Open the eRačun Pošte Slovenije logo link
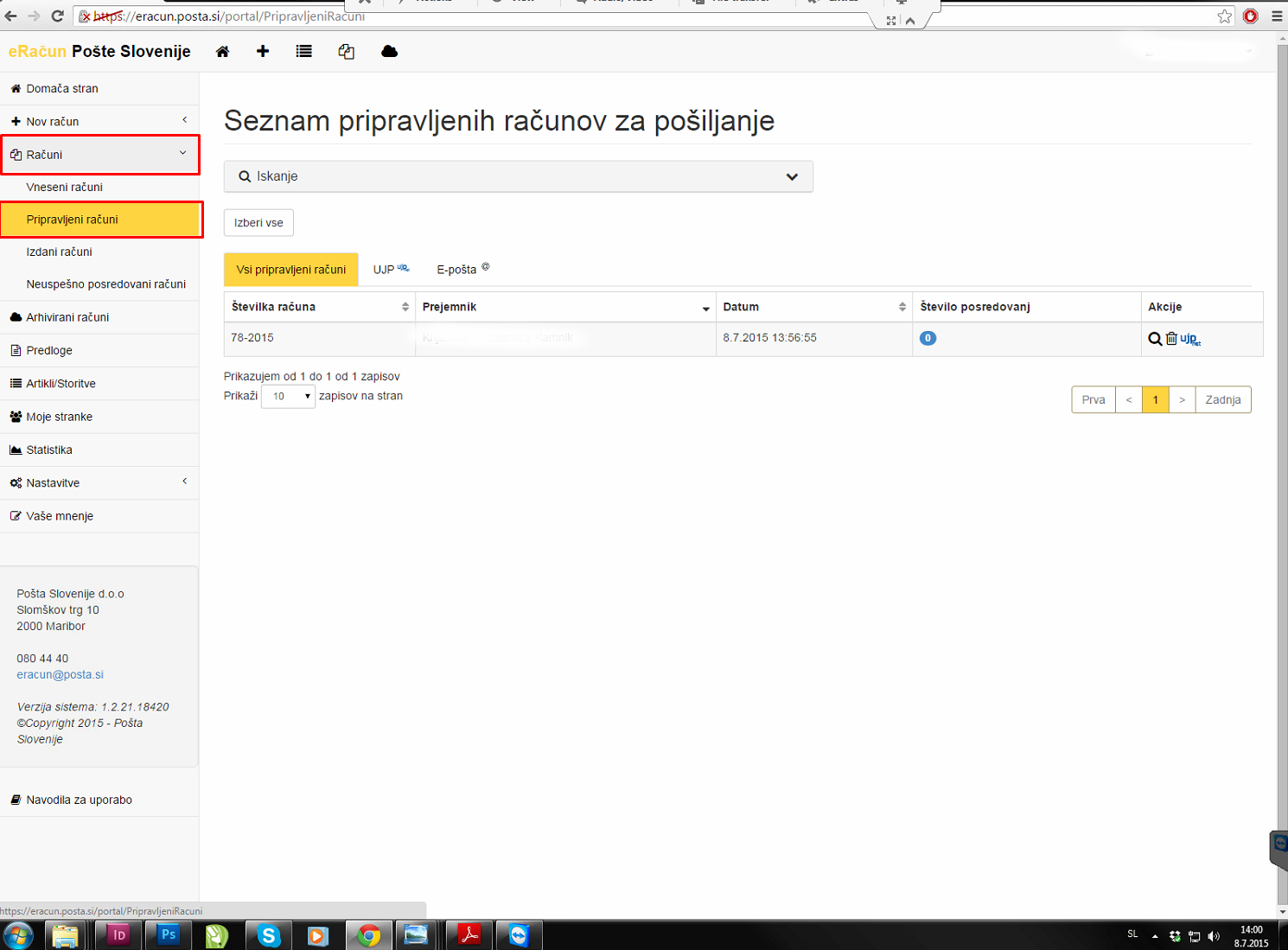 pos(99,51)
